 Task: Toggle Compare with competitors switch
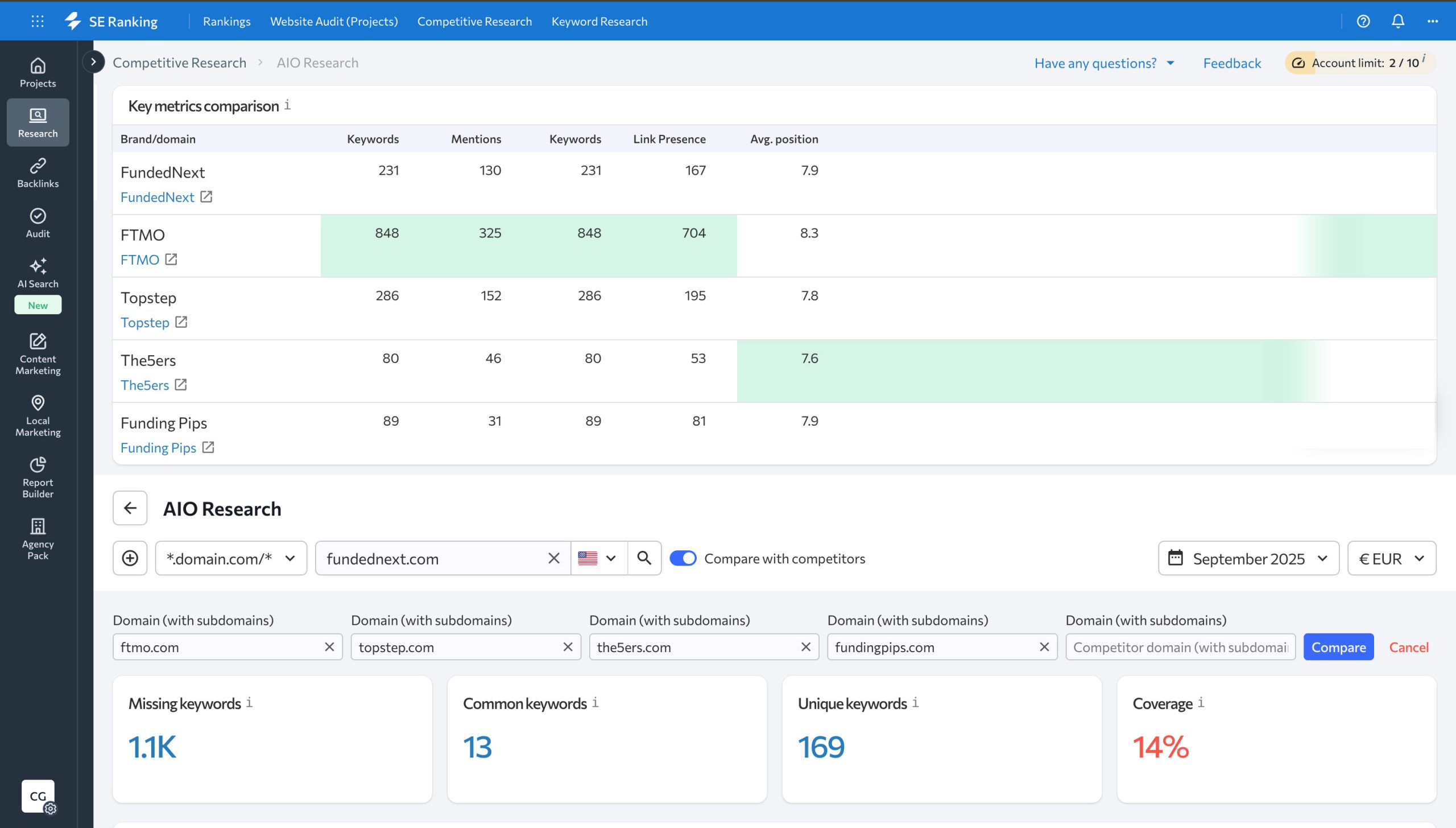coord(682,558)
